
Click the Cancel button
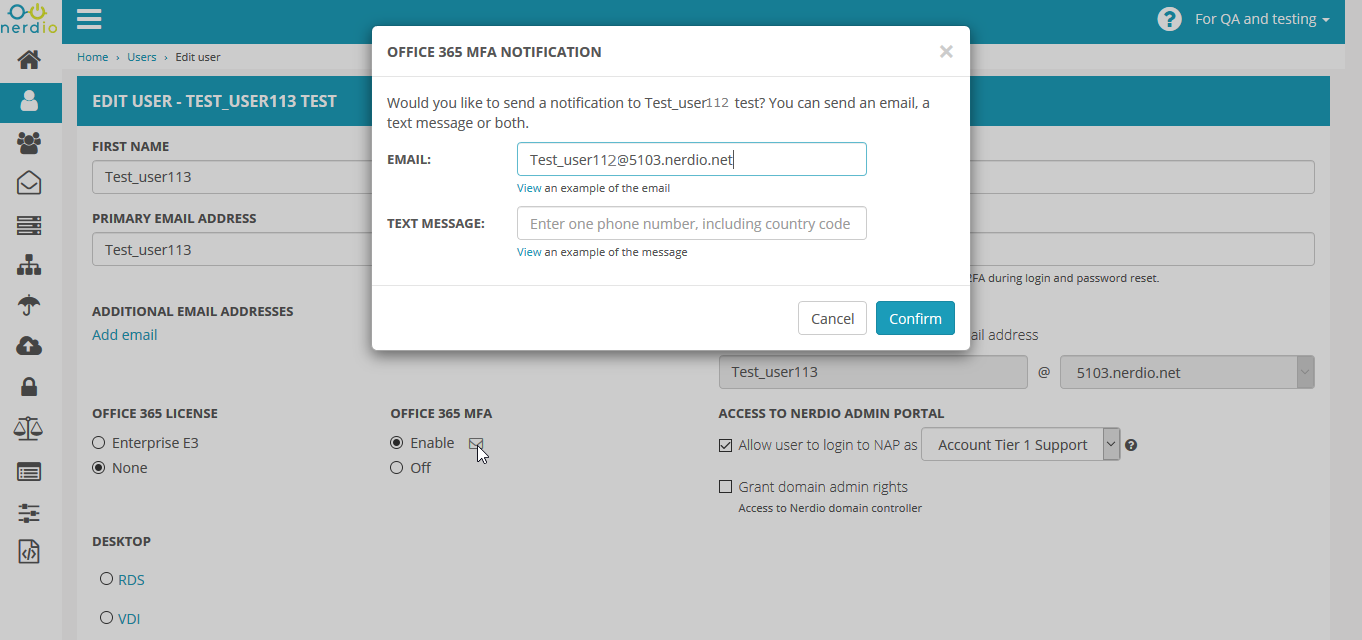point(832,318)
